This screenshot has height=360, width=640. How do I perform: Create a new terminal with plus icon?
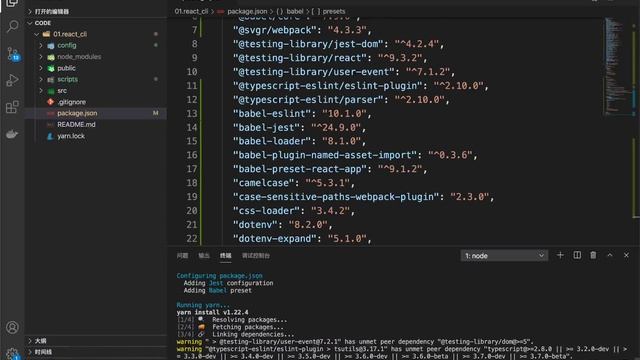(x=560, y=255)
